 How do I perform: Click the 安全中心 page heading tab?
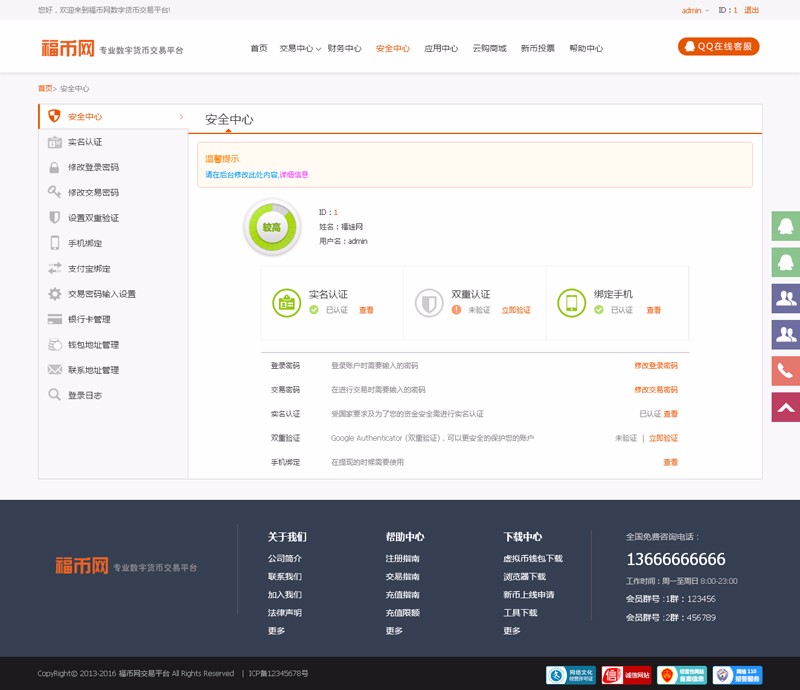(x=229, y=119)
